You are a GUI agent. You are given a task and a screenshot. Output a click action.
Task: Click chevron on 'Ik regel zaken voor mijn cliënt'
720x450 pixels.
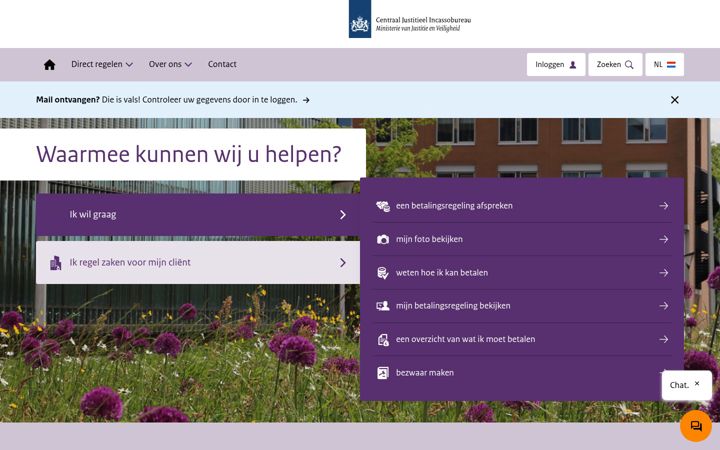[343, 263]
